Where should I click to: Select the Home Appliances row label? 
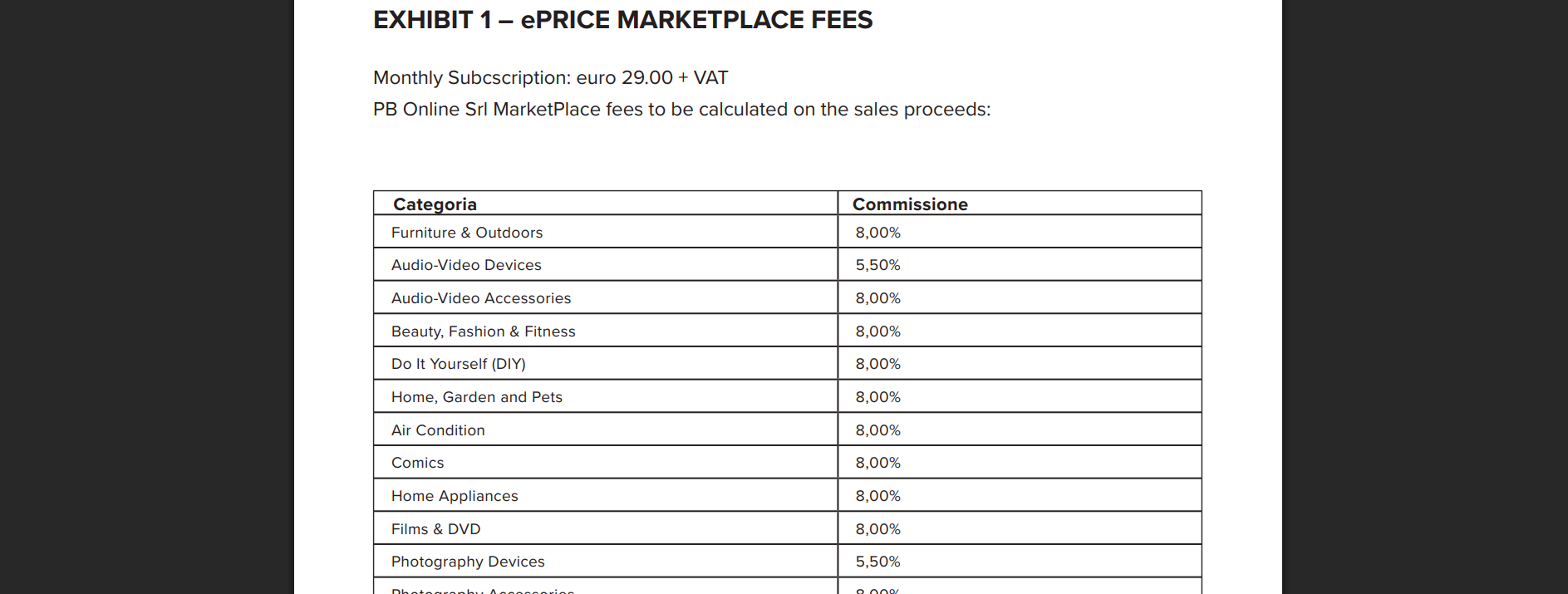[x=455, y=496]
